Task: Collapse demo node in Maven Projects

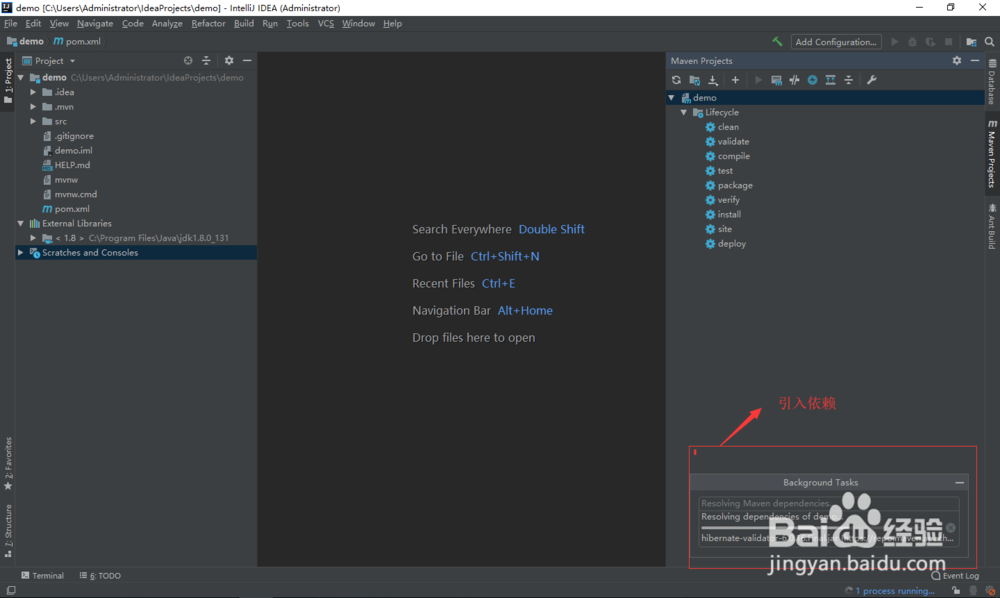Action: click(671, 98)
